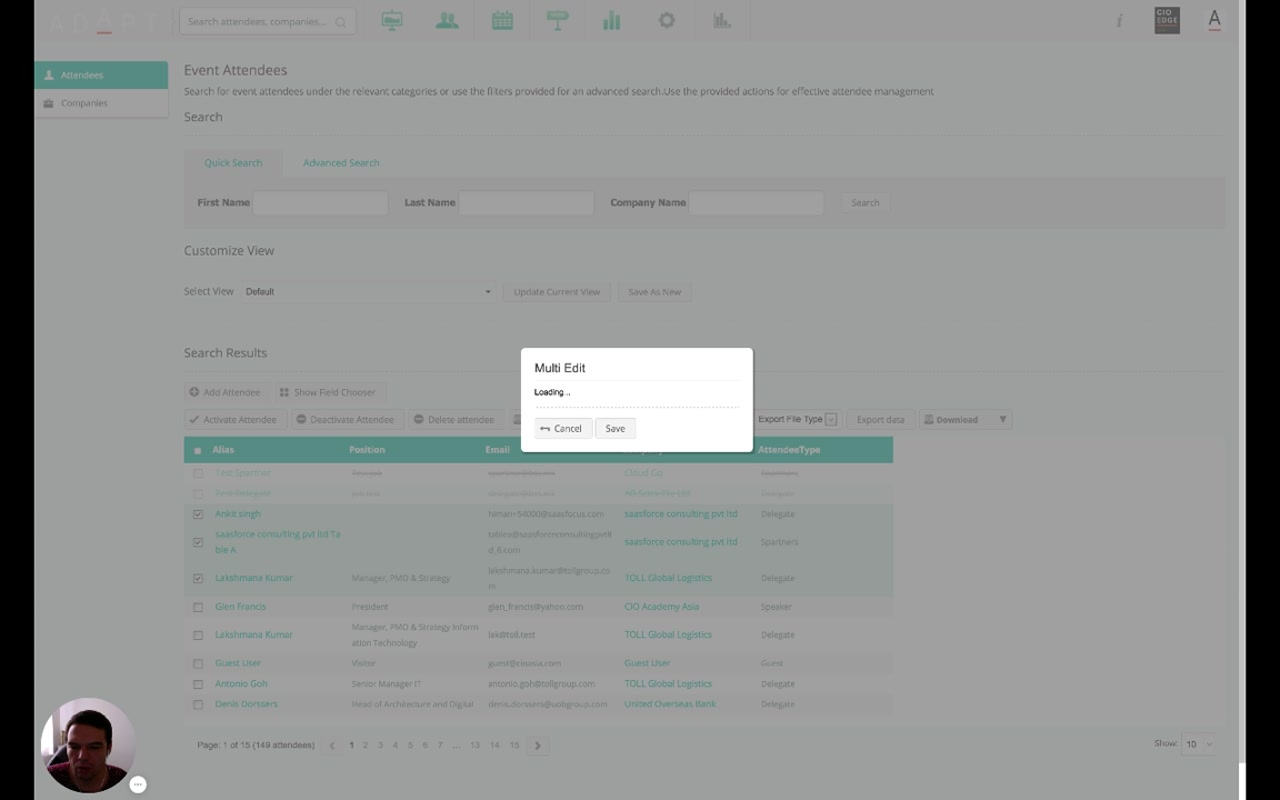Viewport: 1280px width, 800px height.
Task: Open the Select View dropdown
Action: pos(368,292)
